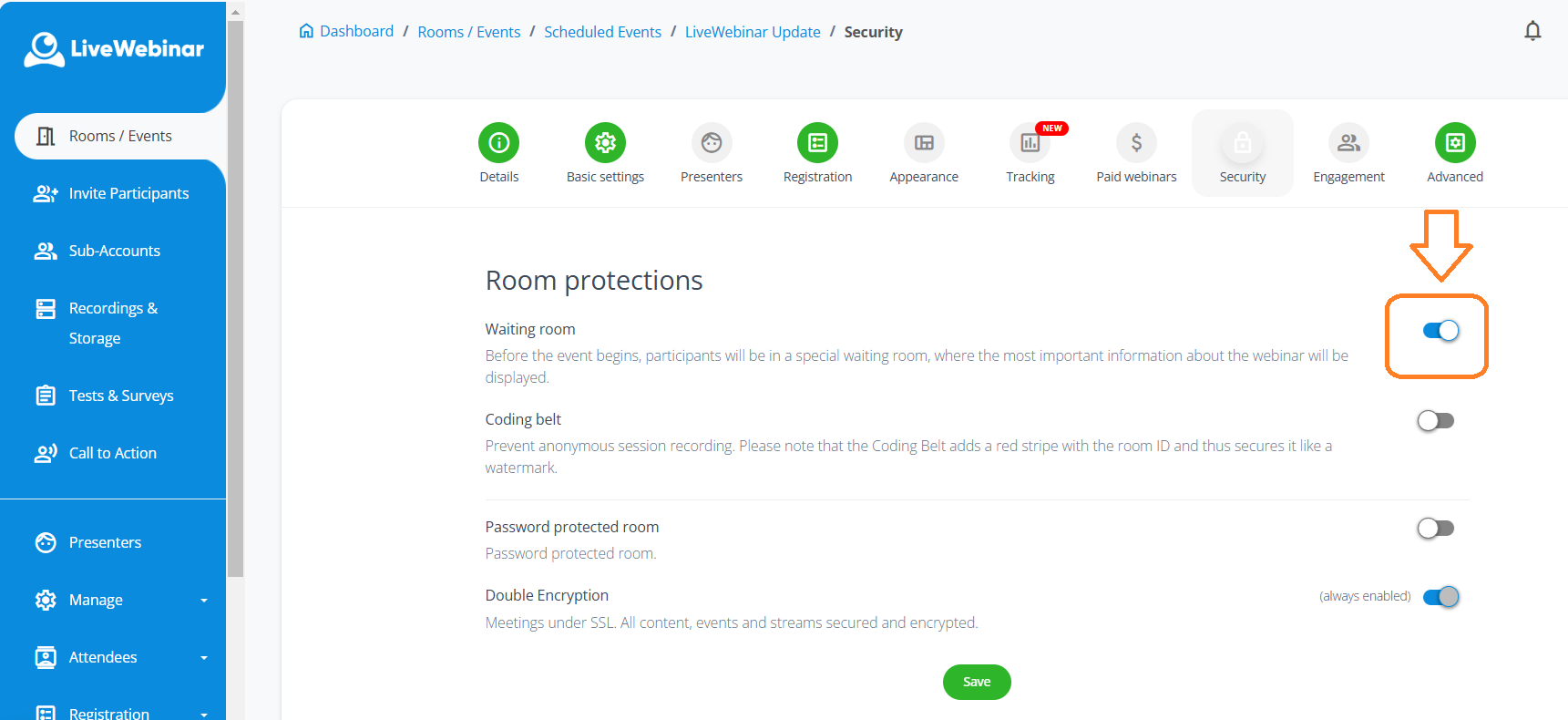This screenshot has height=720, width=1568.
Task: Click the notification bell icon
Action: [1532, 32]
